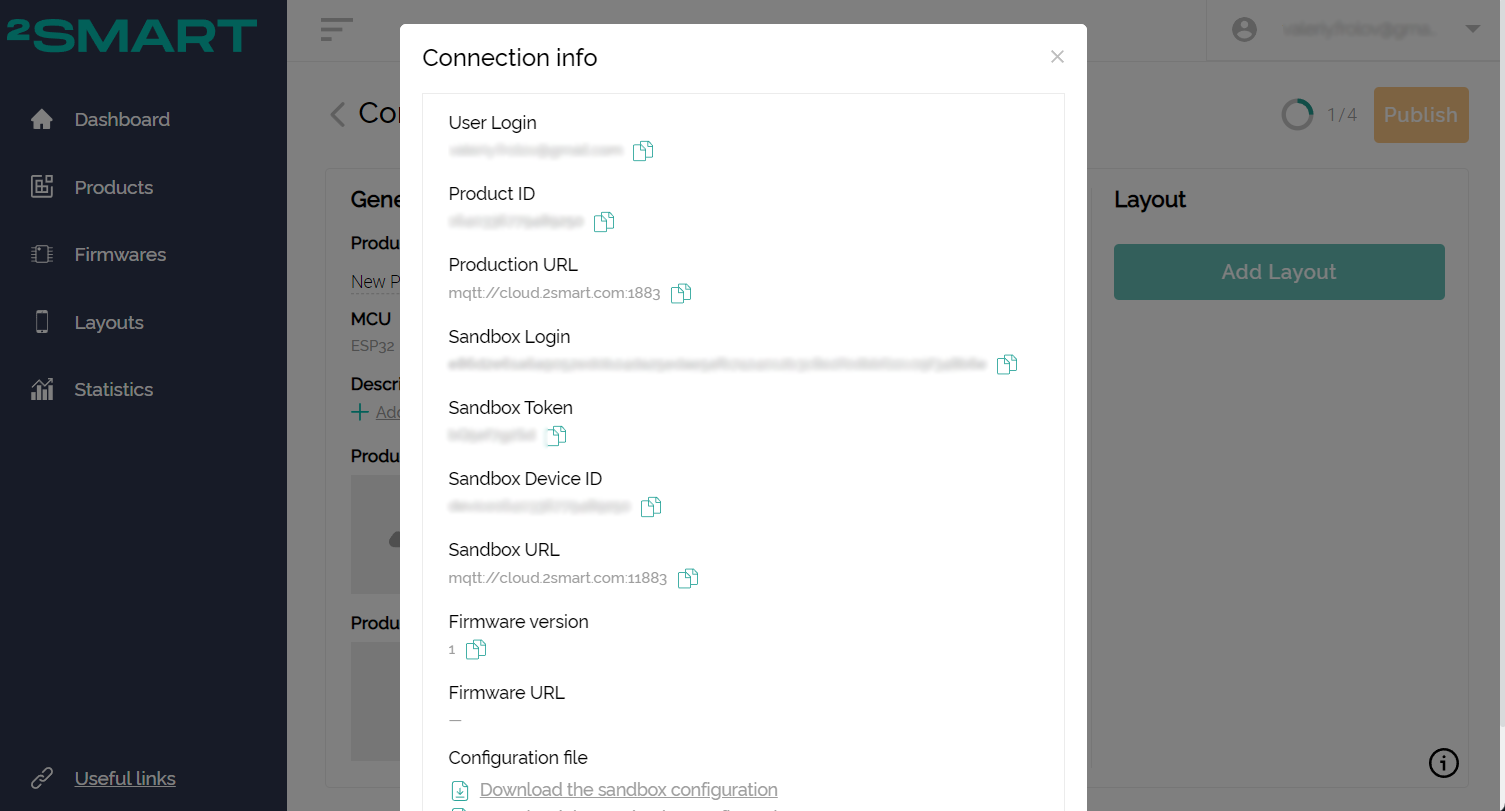The image size is (1505, 811).
Task: Close the Connection info dialog
Action: tap(1057, 57)
